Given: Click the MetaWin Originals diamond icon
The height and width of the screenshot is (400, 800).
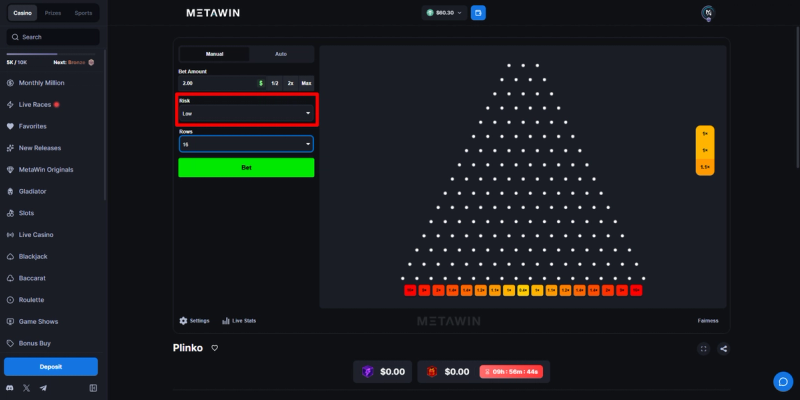Looking at the screenshot, I should 10,169.
